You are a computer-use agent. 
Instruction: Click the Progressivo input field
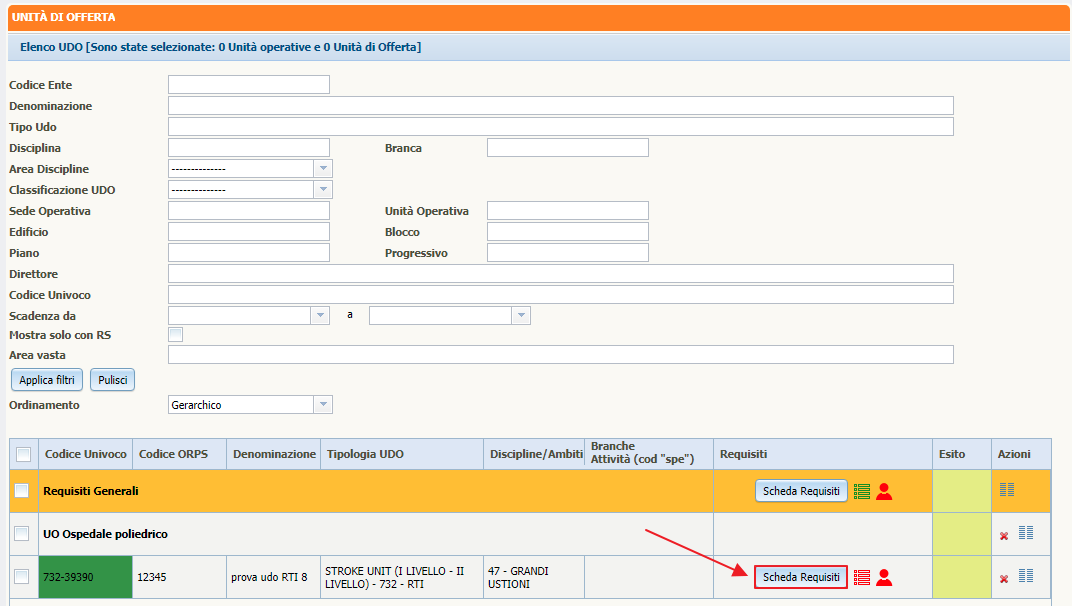pyautogui.click(x=568, y=253)
